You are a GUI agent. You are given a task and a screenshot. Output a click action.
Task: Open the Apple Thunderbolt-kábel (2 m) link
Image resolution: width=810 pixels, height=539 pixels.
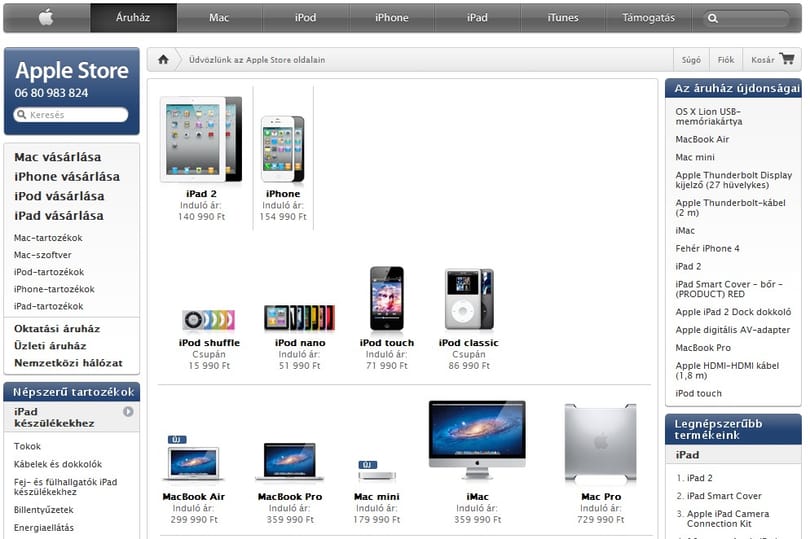click(730, 208)
